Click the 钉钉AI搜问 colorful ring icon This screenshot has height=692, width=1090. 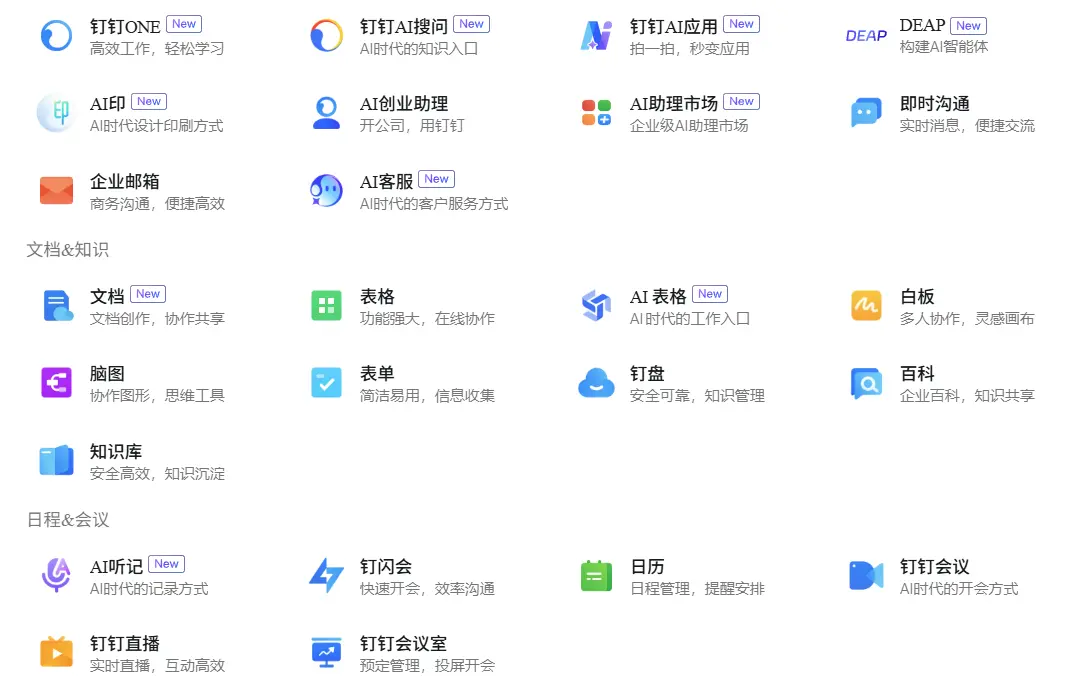326,35
